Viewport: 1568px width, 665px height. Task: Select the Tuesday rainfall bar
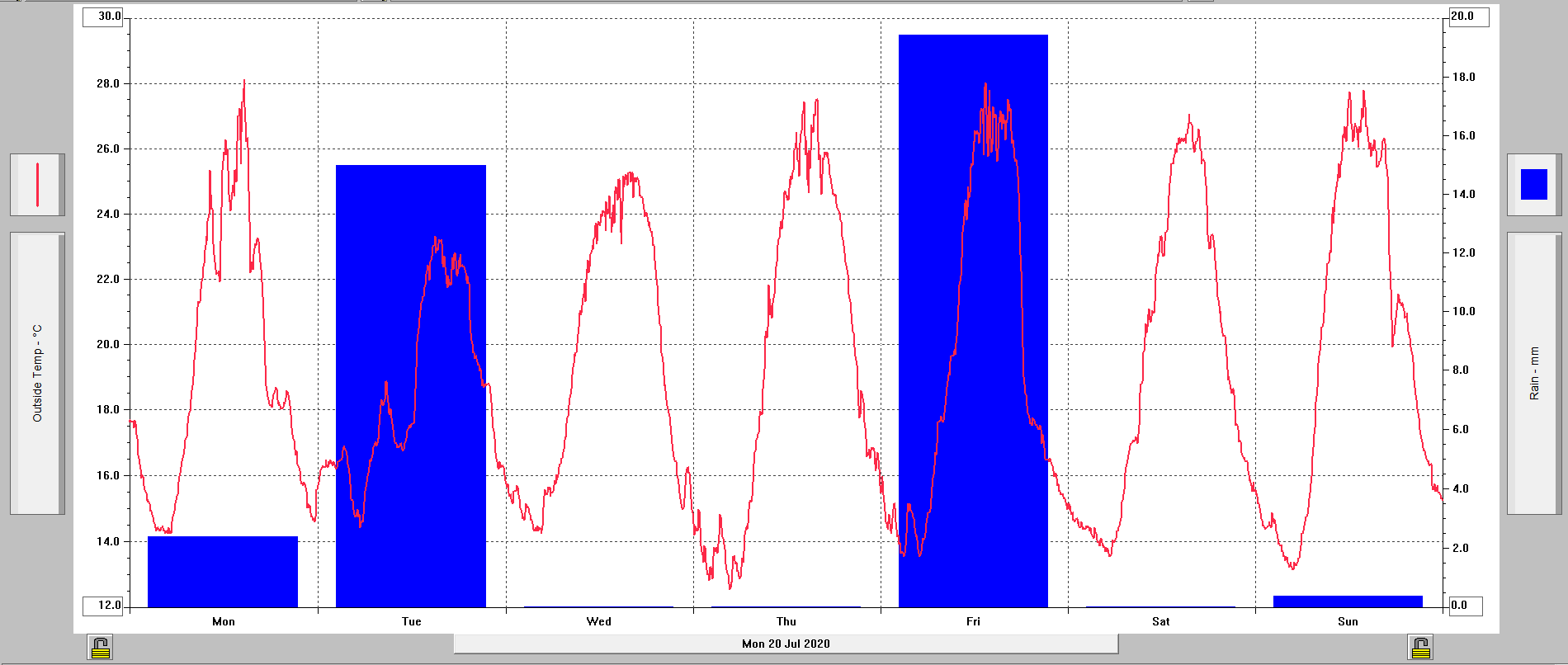tap(410, 386)
